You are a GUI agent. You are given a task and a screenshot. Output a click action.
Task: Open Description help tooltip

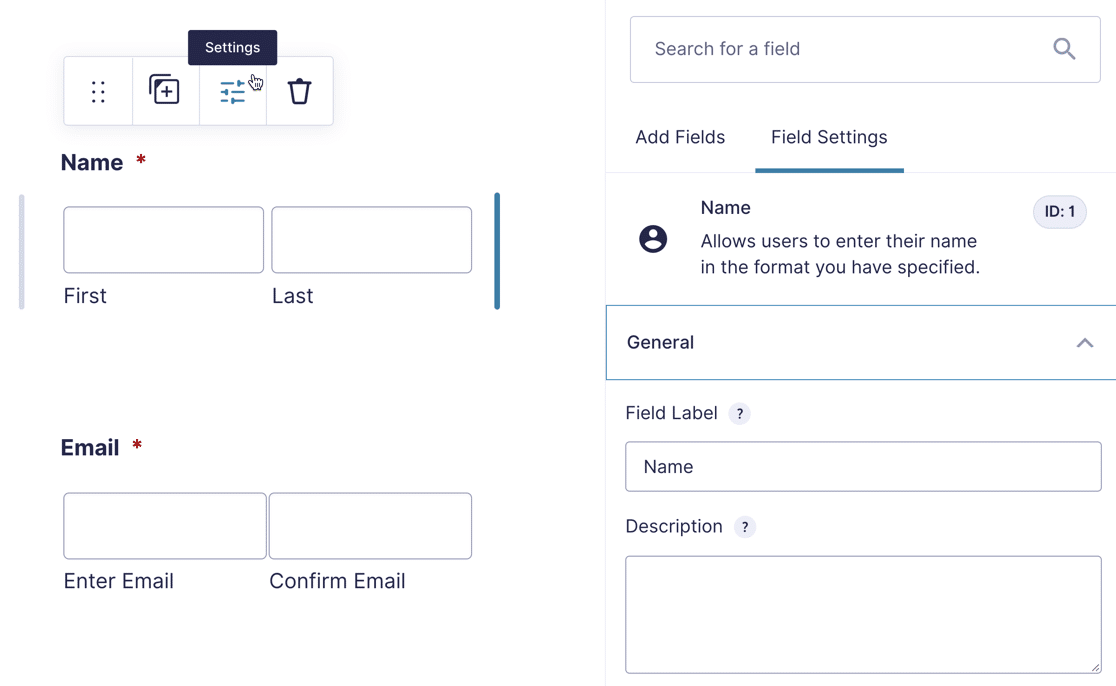click(745, 527)
